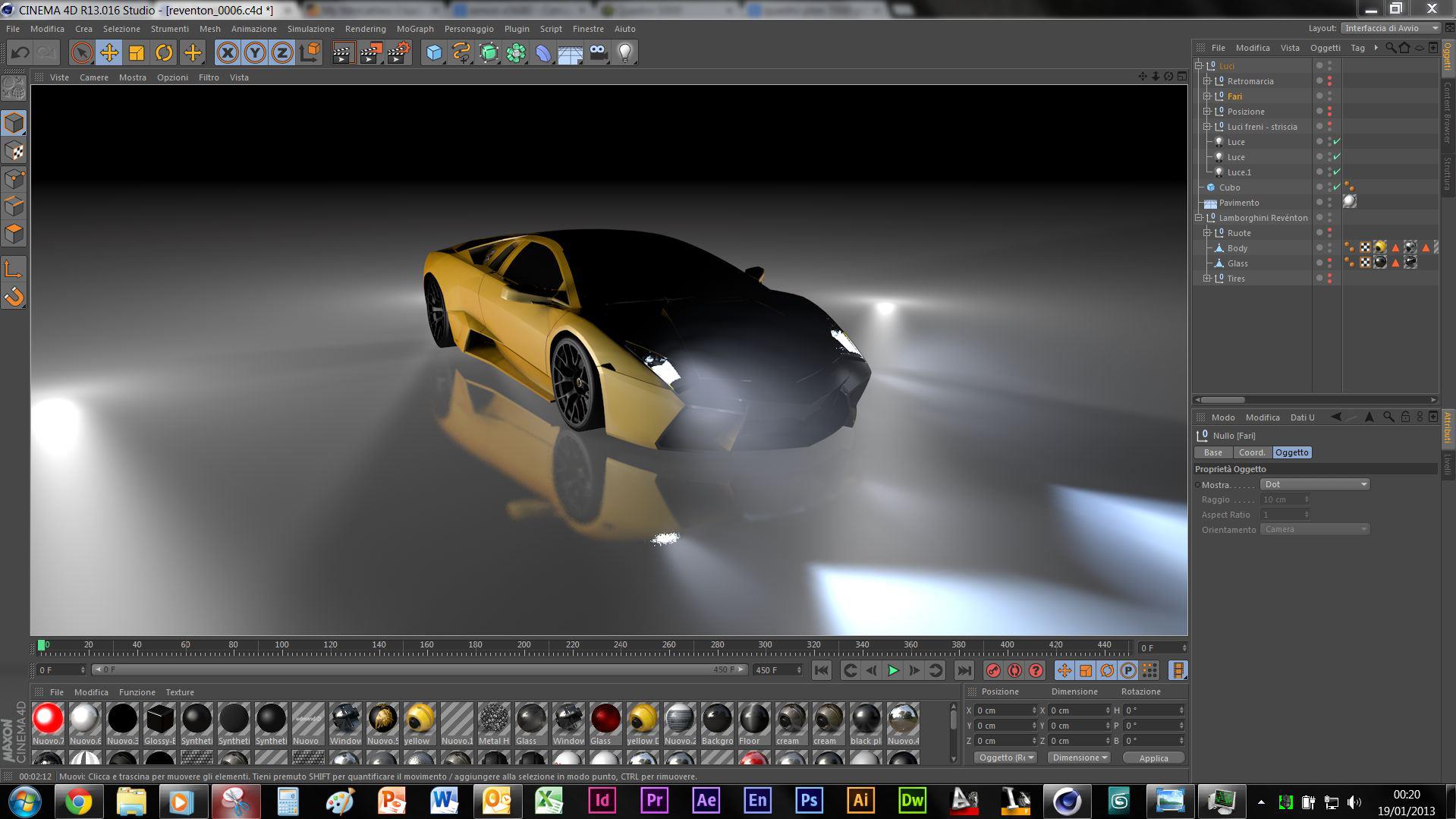Viewport: 1456px width, 819px height.
Task: Add a camera object from toolbar
Action: tap(598, 52)
